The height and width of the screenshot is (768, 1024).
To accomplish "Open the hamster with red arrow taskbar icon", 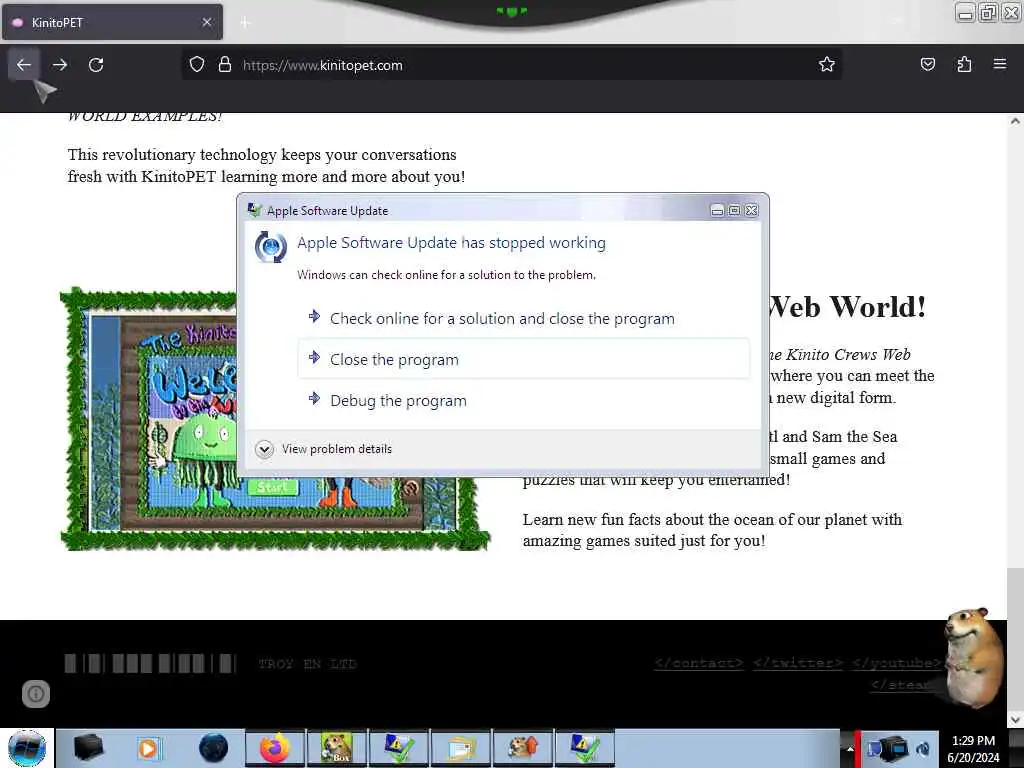I will pos(523,748).
